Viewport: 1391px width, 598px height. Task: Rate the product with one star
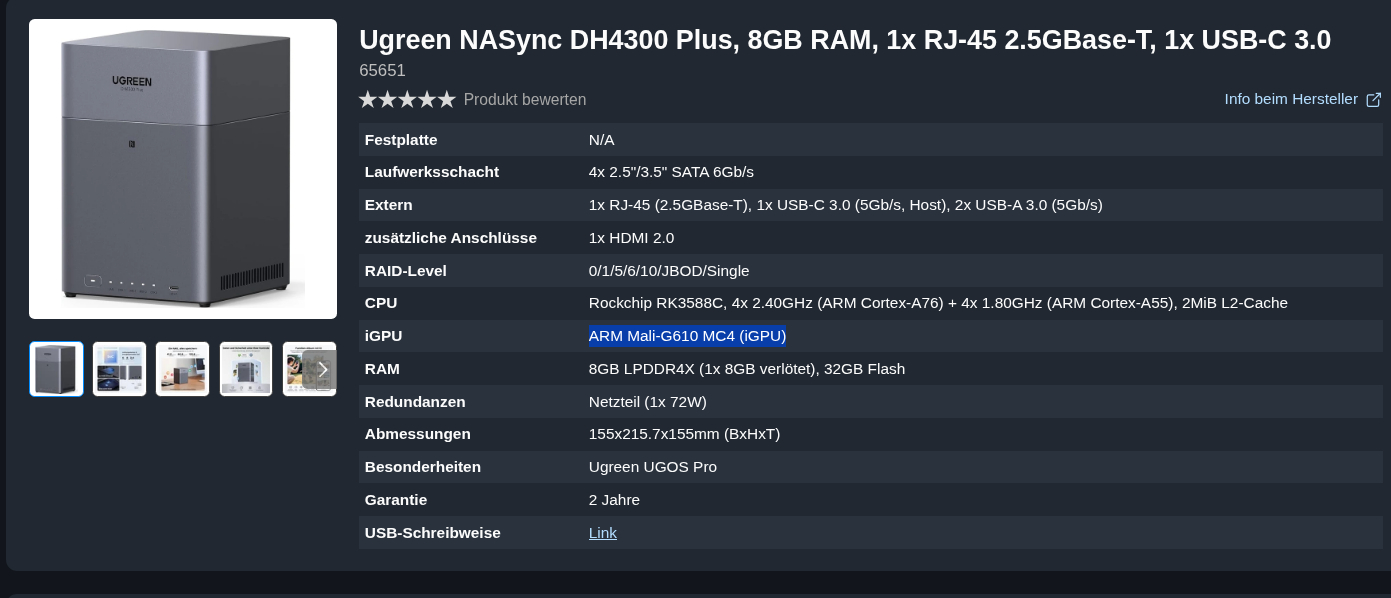368,100
